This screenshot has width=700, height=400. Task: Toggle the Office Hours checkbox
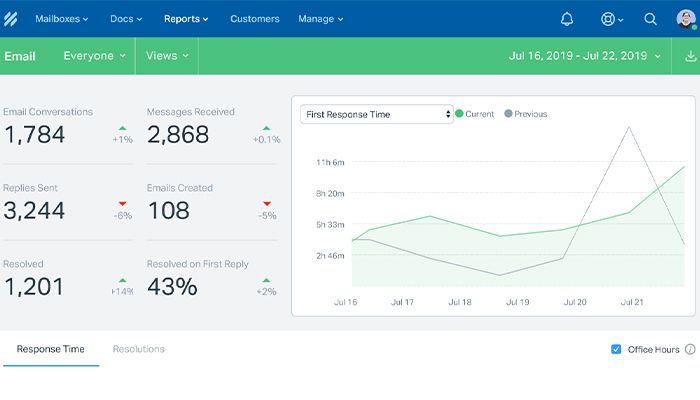[x=615, y=349]
